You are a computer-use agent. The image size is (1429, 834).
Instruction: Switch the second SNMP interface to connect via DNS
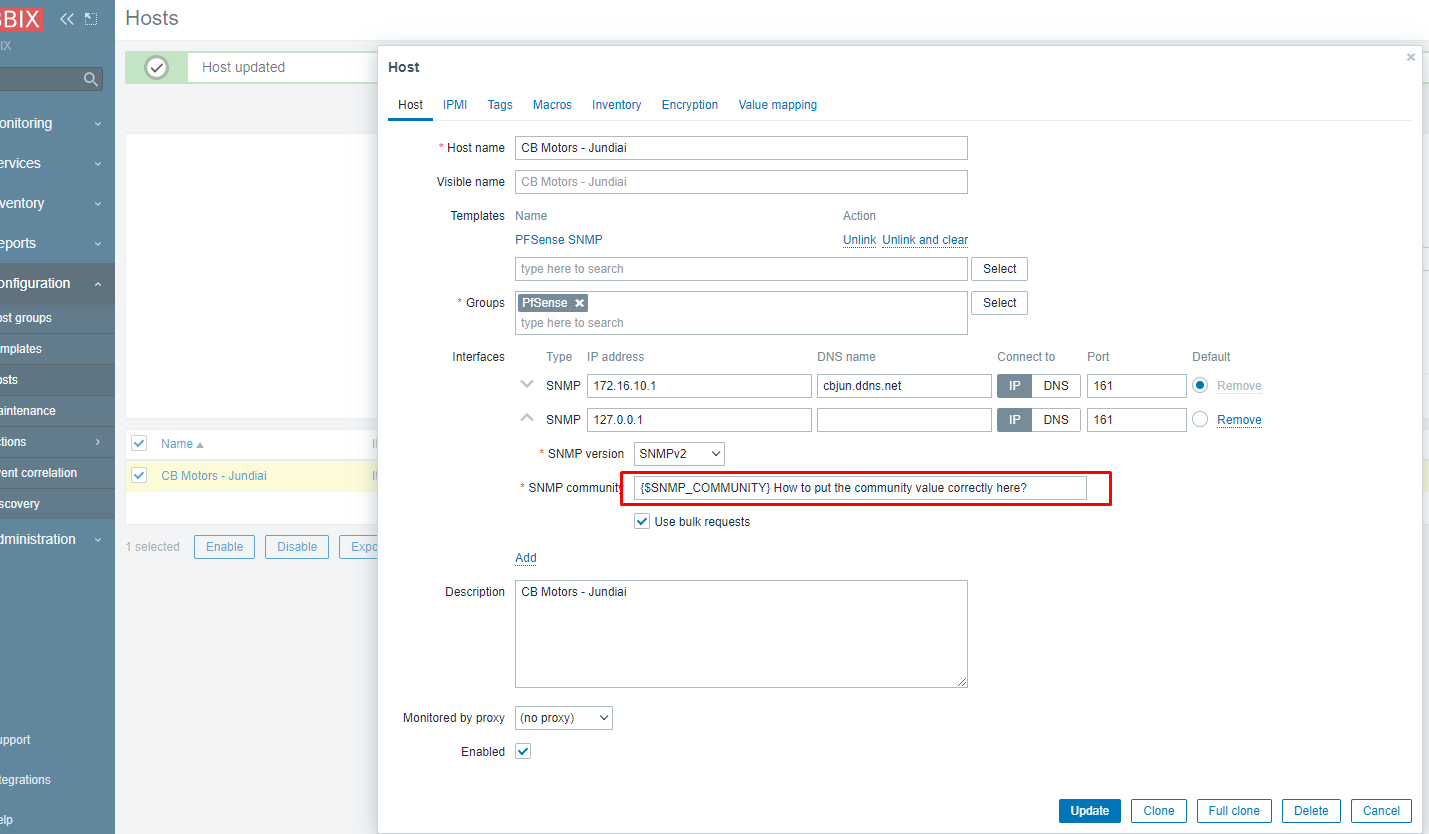point(1056,419)
